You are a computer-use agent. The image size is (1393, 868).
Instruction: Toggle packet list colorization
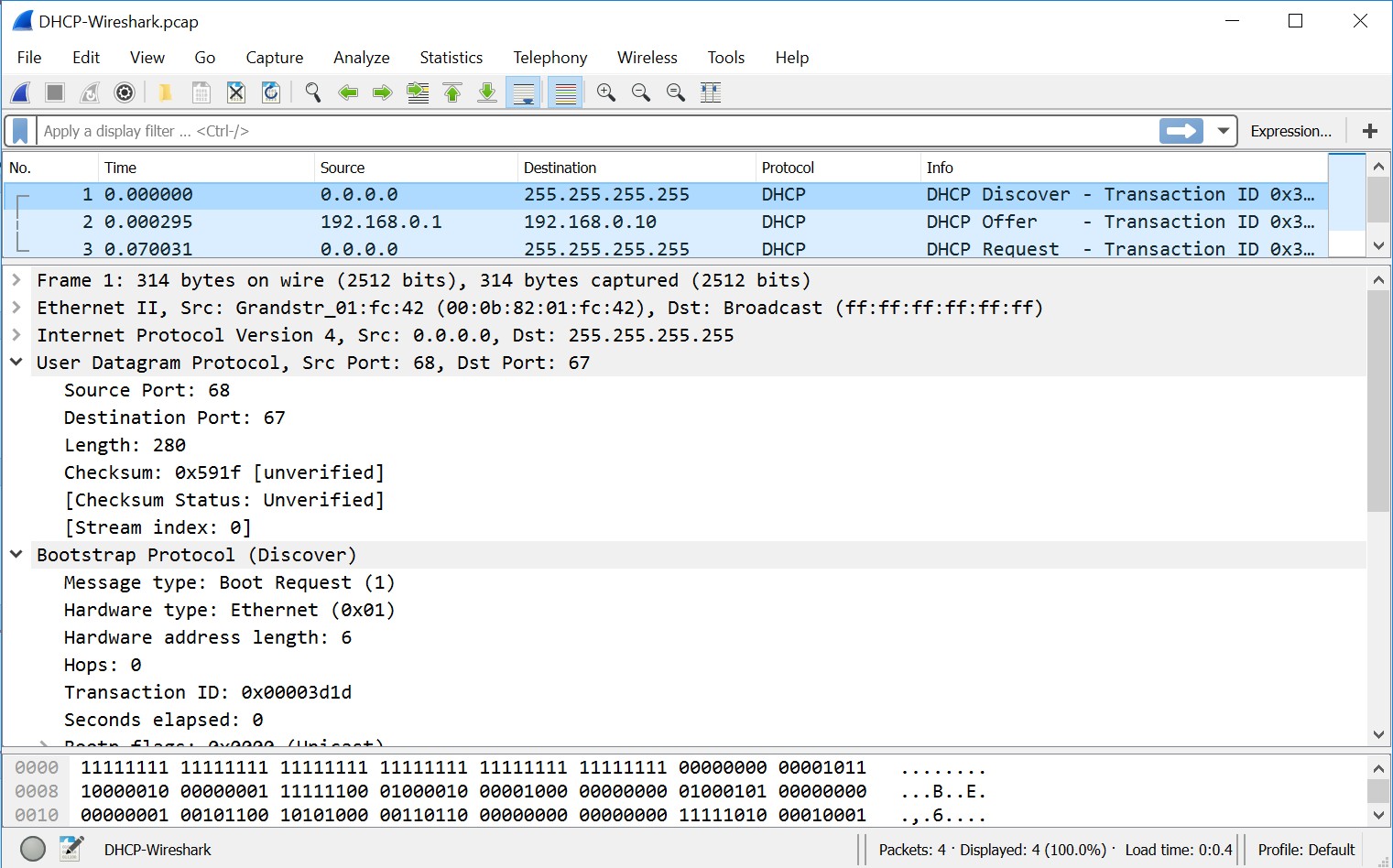click(x=566, y=92)
